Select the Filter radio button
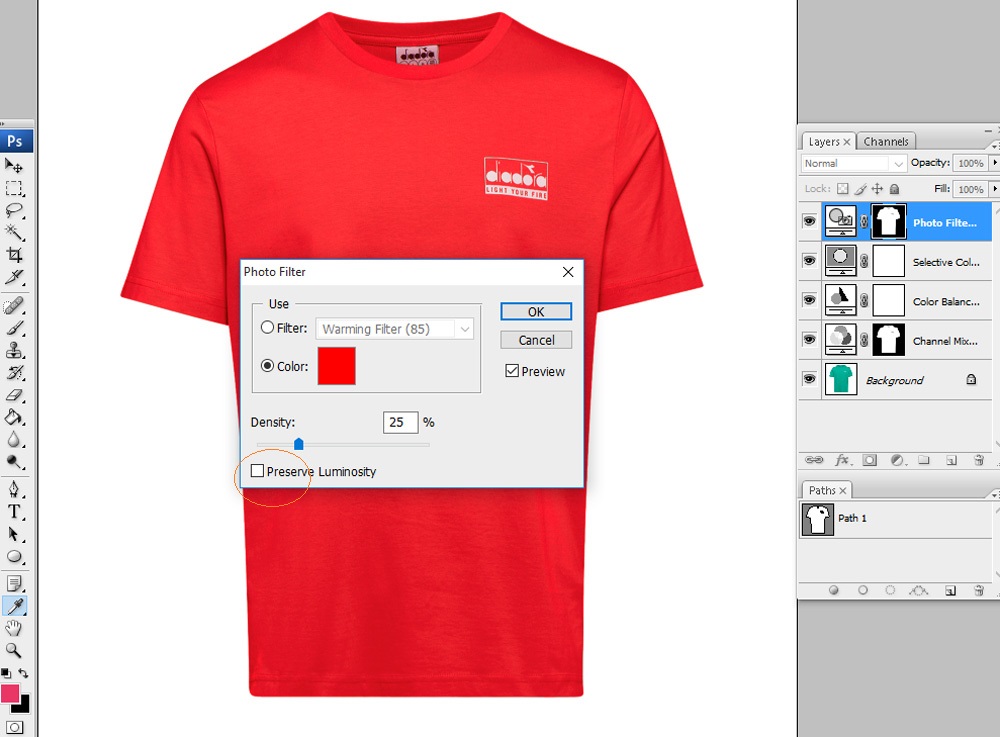This screenshot has height=737, width=1000. [x=267, y=328]
